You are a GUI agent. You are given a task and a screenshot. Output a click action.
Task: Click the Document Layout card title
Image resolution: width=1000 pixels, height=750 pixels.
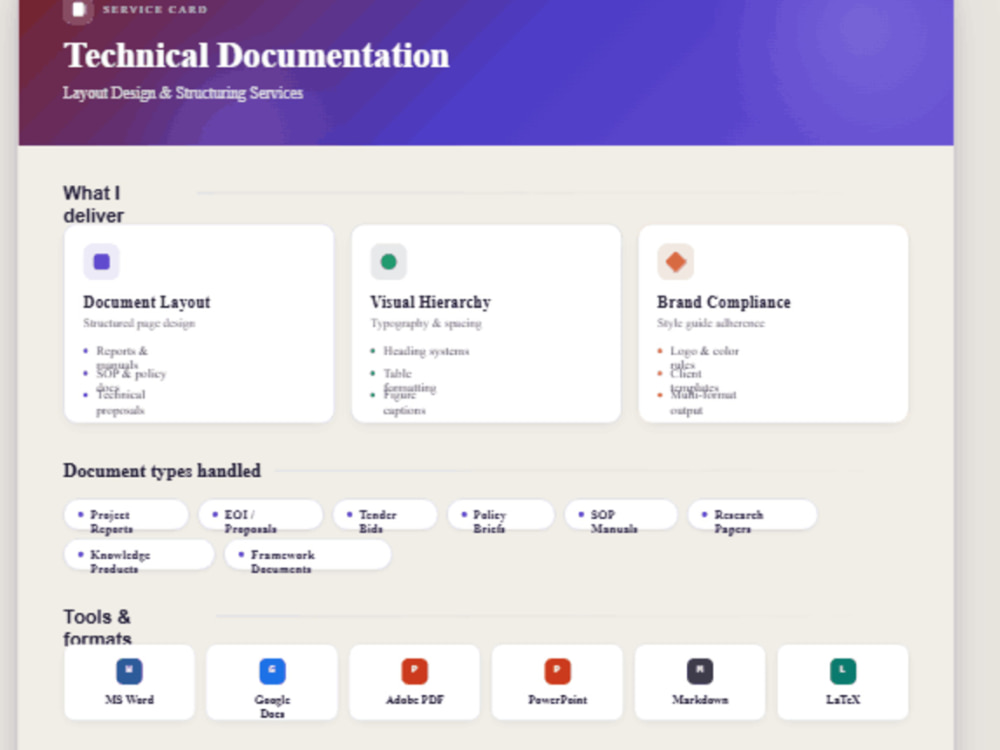coord(147,302)
